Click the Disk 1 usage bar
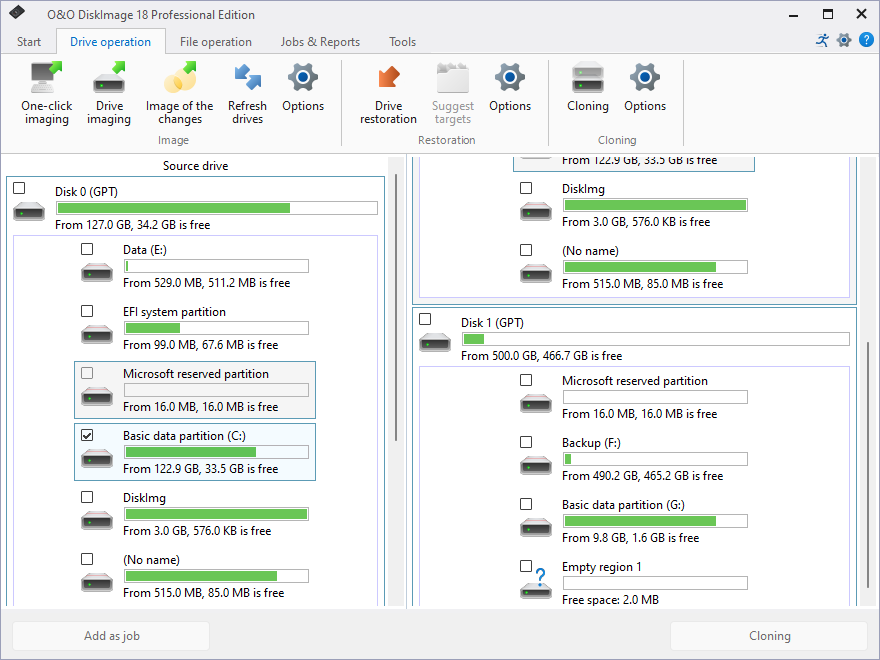 tap(656, 339)
